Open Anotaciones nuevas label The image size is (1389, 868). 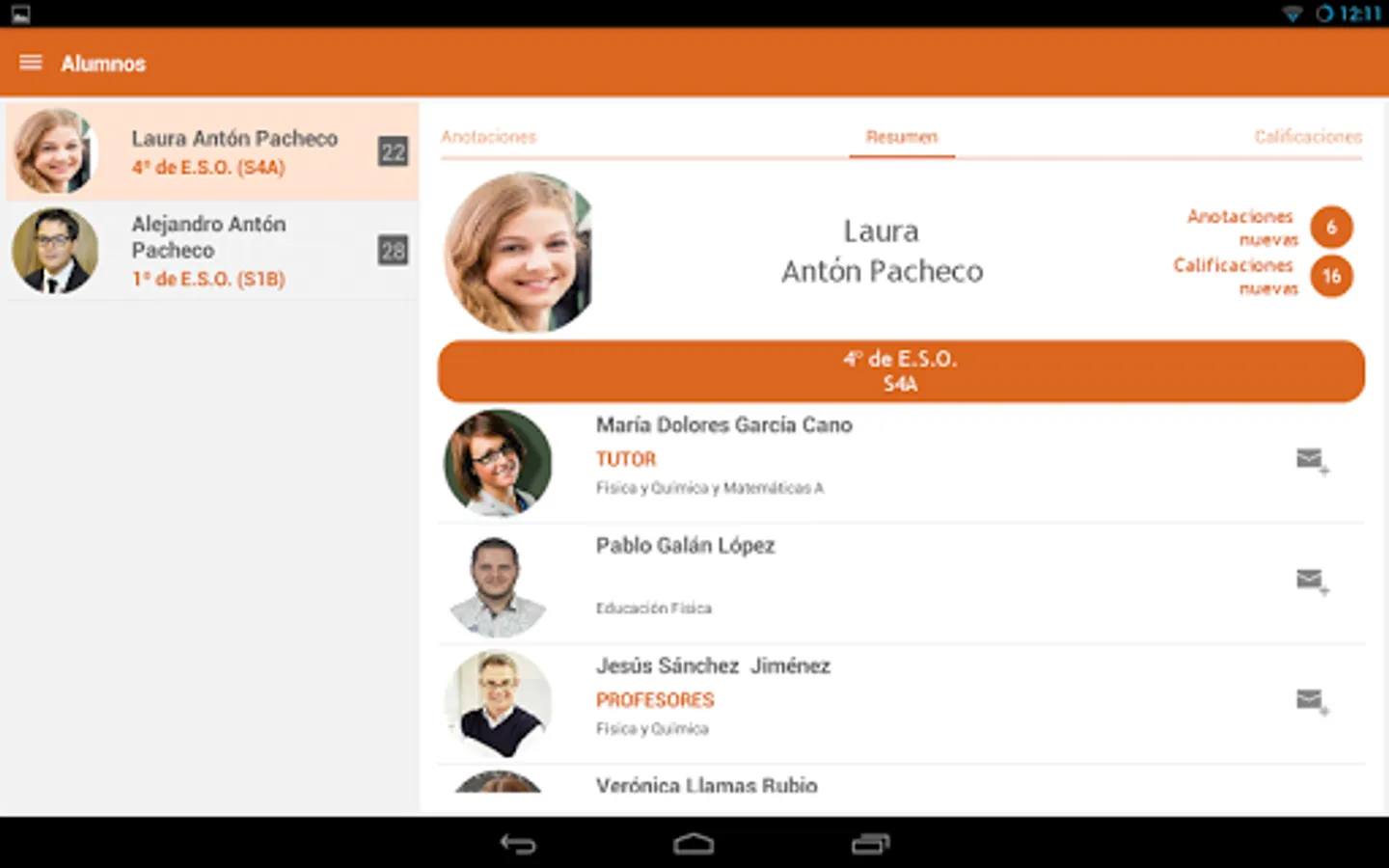click(x=1242, y=228)
